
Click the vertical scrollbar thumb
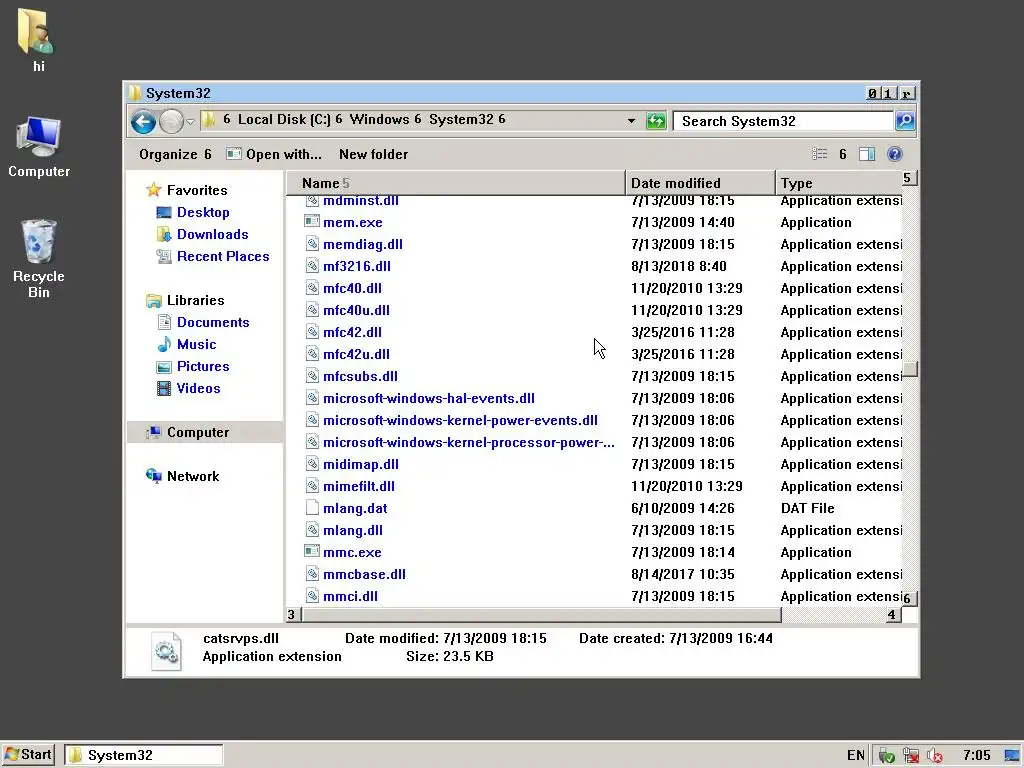(910, 370)
